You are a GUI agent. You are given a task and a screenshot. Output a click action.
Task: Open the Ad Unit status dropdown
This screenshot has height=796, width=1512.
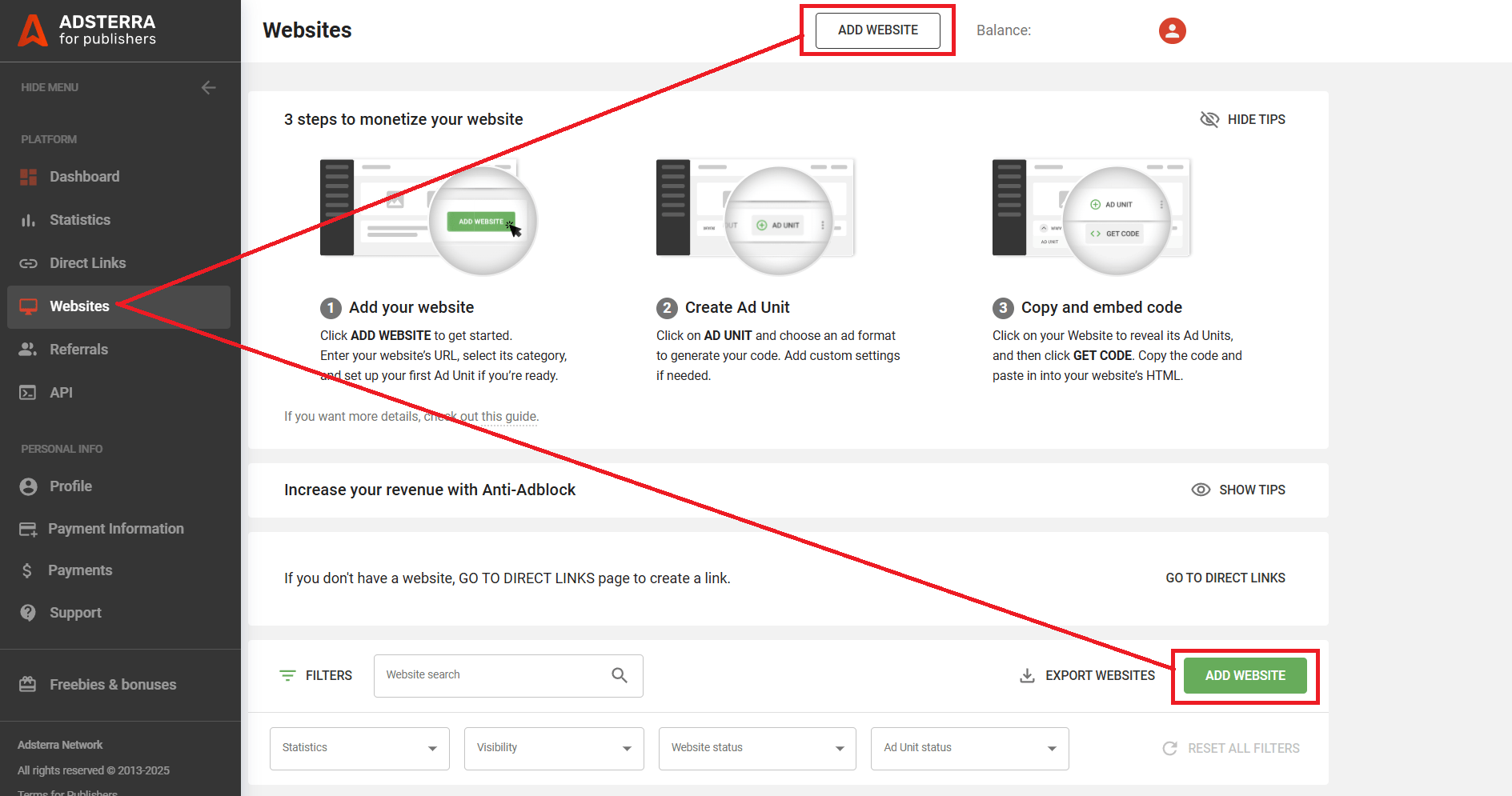tap(970, 749)
